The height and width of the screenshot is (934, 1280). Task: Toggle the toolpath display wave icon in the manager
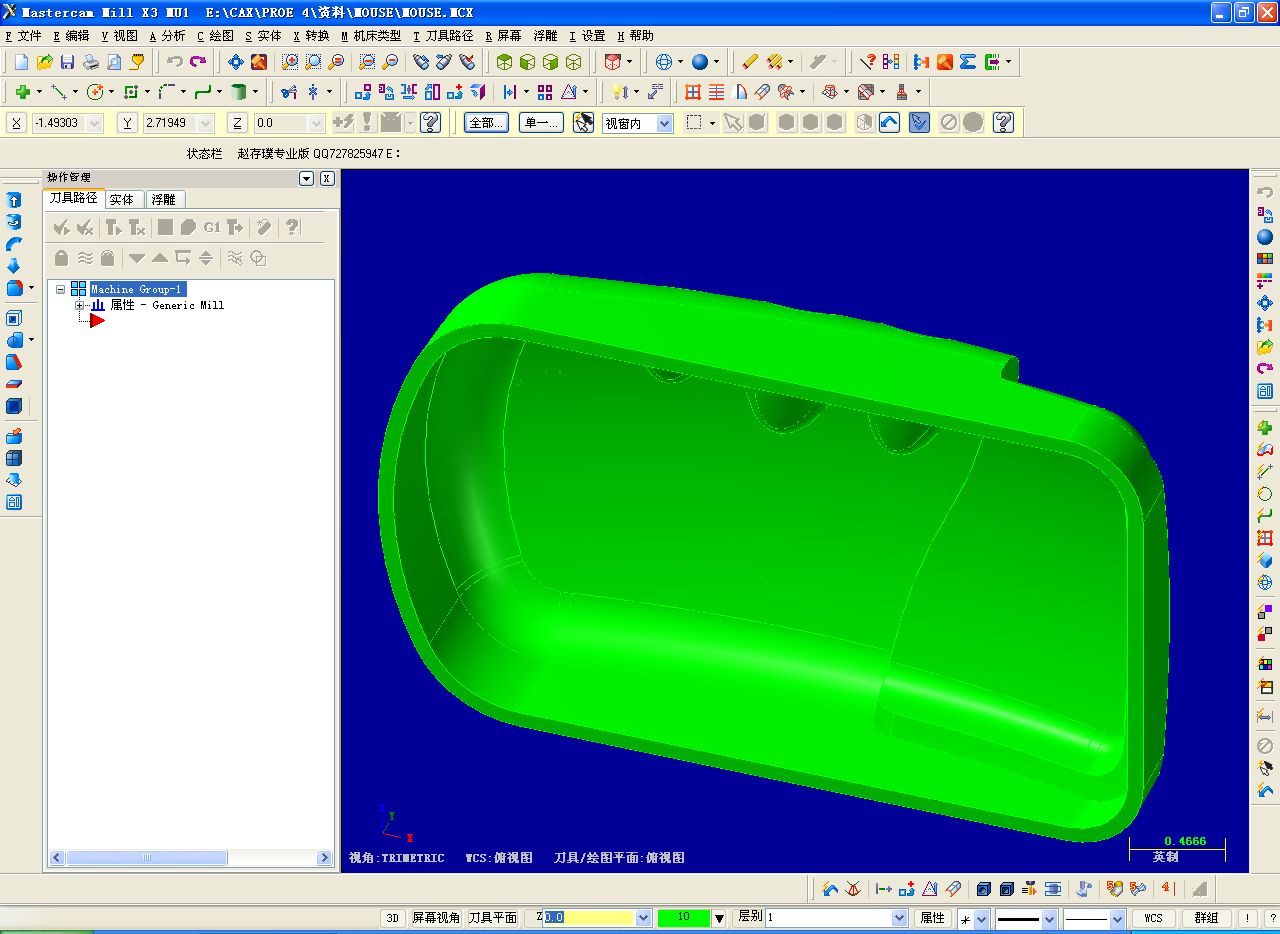pyautogui.click(x=85, y=258)
